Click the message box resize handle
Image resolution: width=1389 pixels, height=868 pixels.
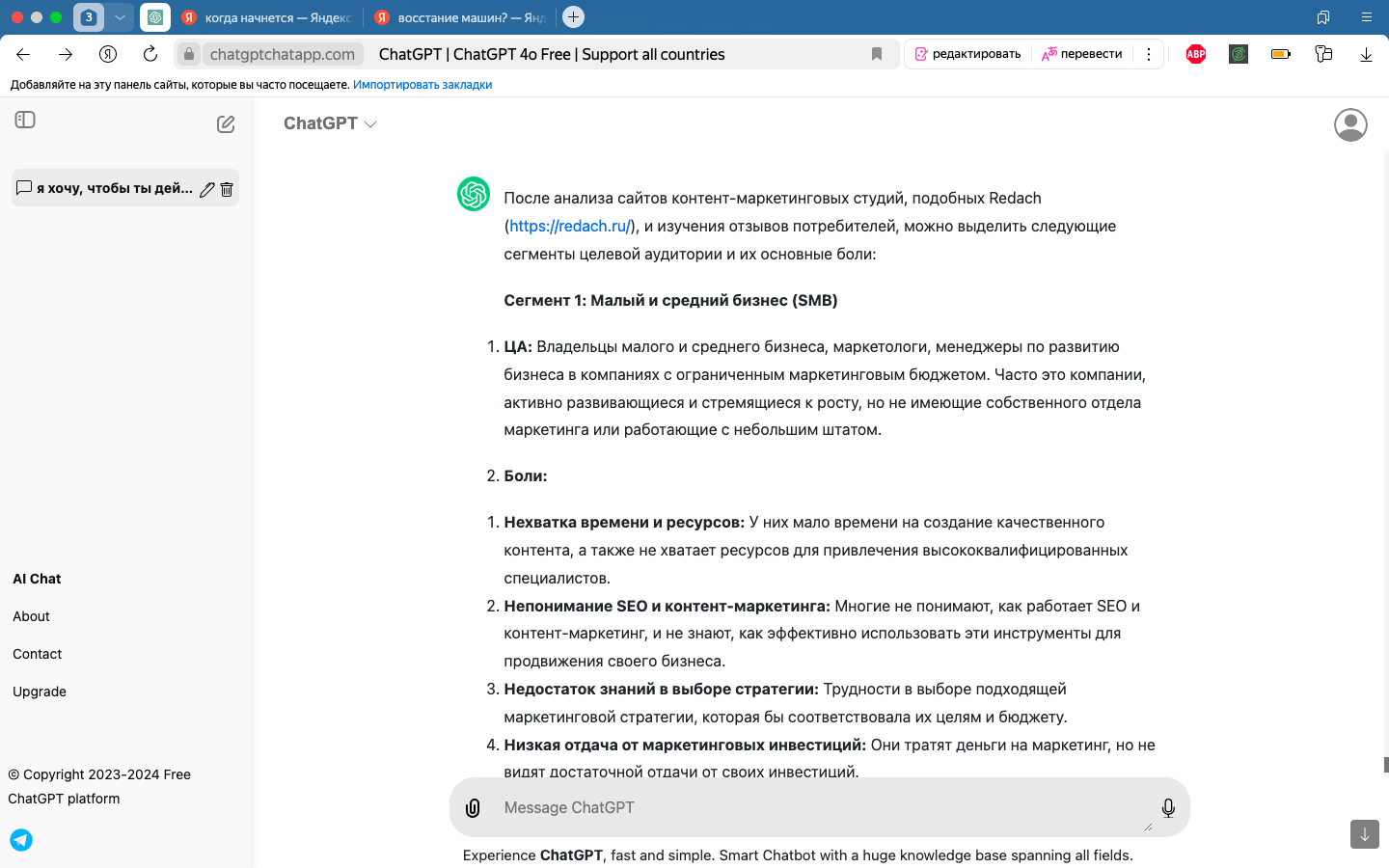(1148, 826)
